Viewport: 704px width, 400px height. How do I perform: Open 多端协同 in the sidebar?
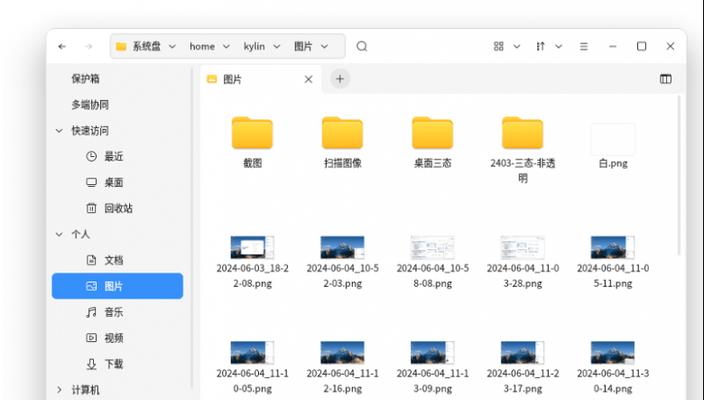point(90,105)
